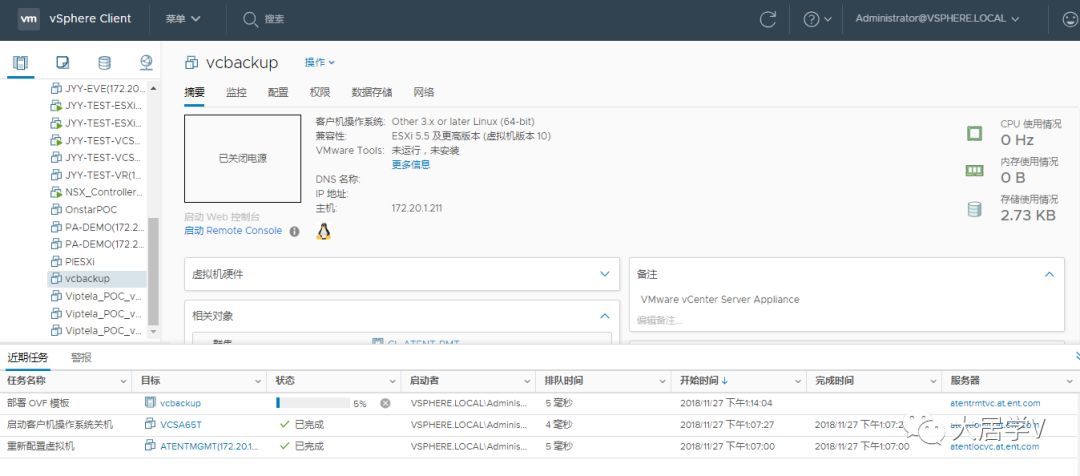Viewport: 1080px width, 476px height.
Task: Open the 启动者 column filter dropdown
Action: tap(528, 381)
